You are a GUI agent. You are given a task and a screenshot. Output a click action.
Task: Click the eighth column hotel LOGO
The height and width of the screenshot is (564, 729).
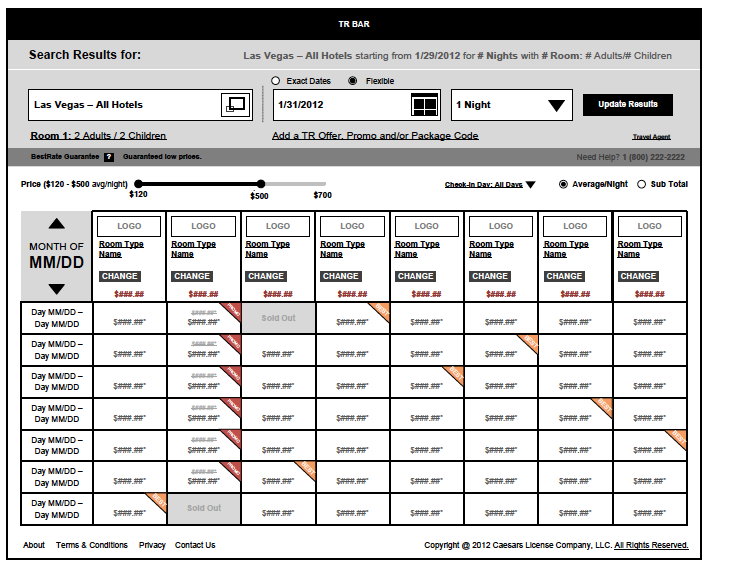[649, 226]
